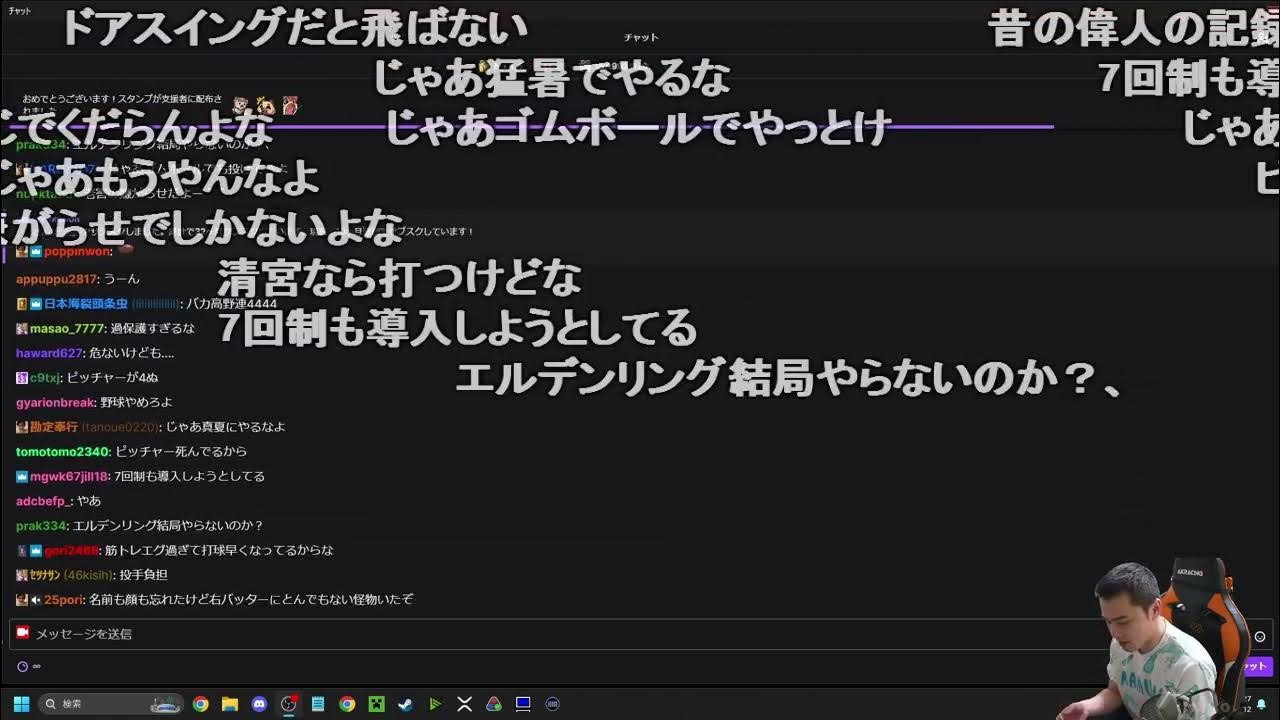Image resolution: width=1280 pixels, height=720 pixels.
Task: Click the emote stamps in pinned notice
Action: [x=265, y=104]
